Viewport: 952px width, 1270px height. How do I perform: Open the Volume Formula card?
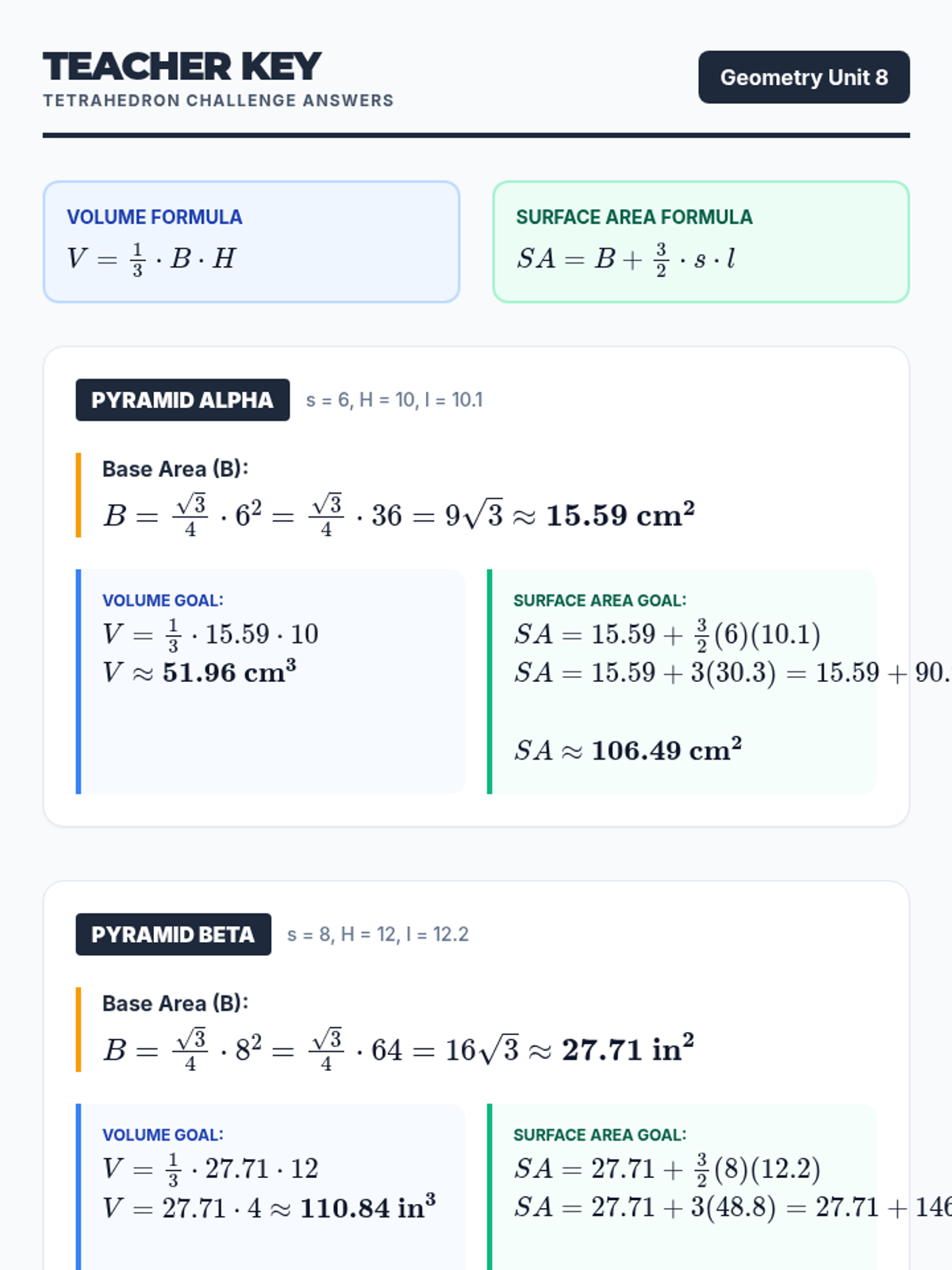tap(251, 242)
